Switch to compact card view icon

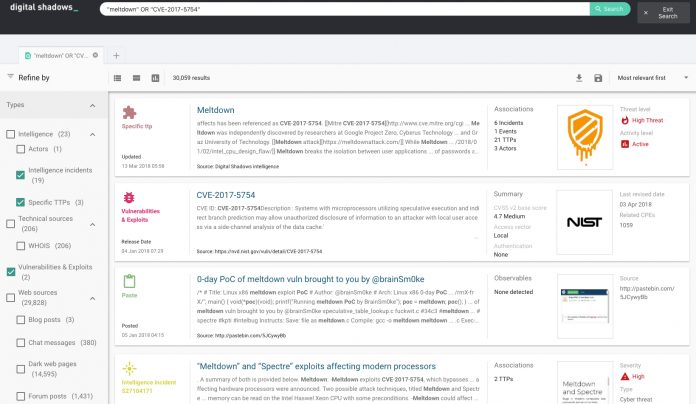click(x=136, y=78)
